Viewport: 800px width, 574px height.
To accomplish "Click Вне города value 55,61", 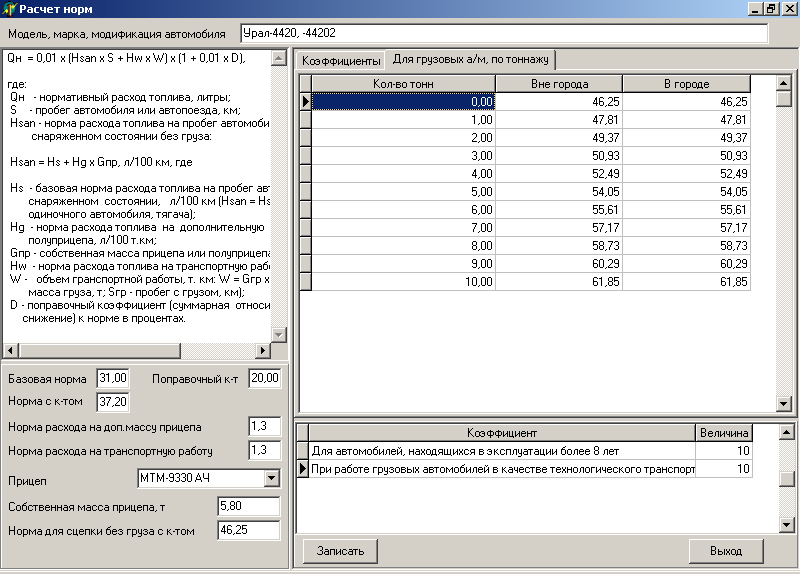I will coord(559,210).
